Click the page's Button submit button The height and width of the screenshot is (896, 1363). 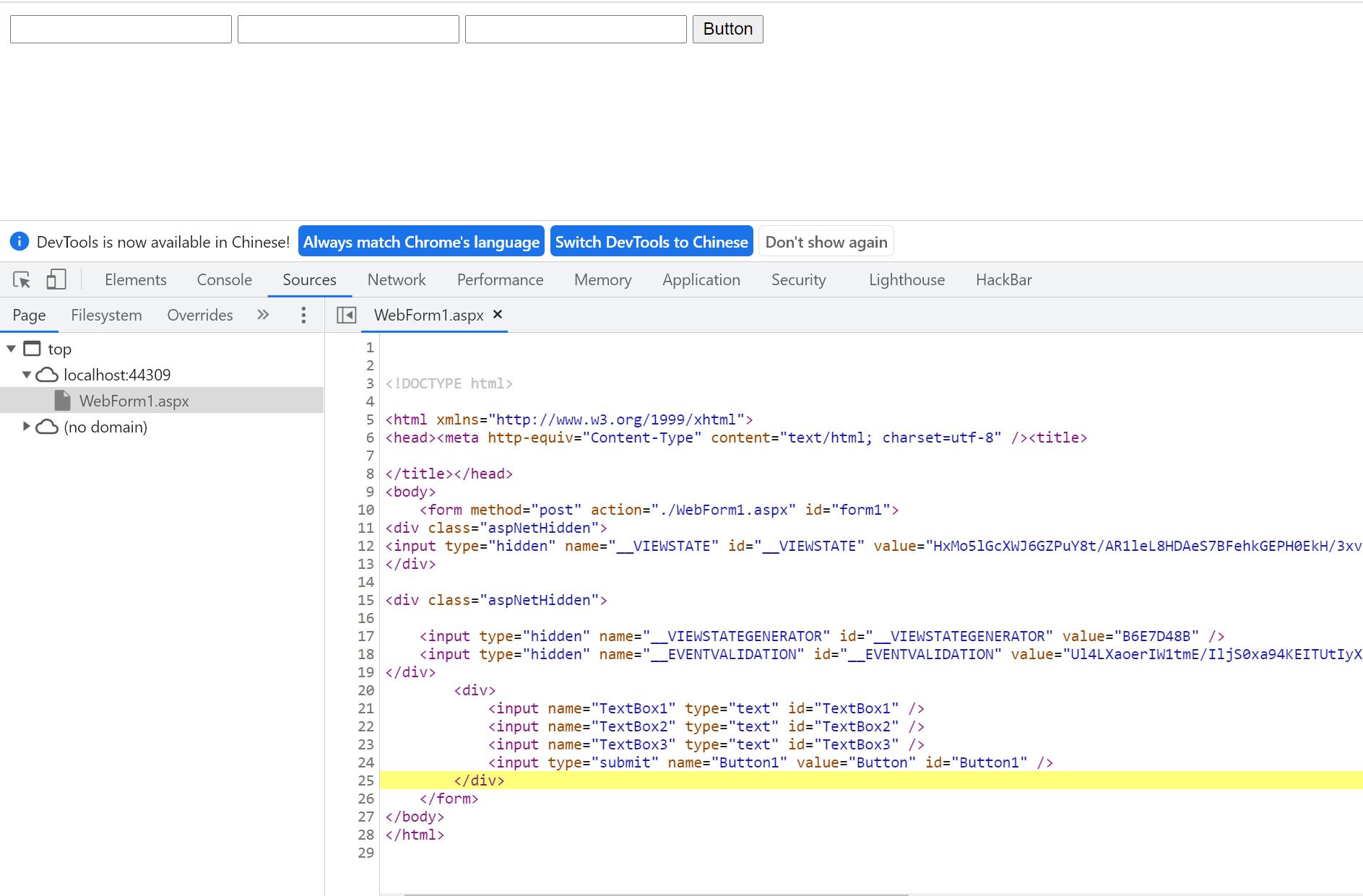pyautogui.click(x=727, y=29)
